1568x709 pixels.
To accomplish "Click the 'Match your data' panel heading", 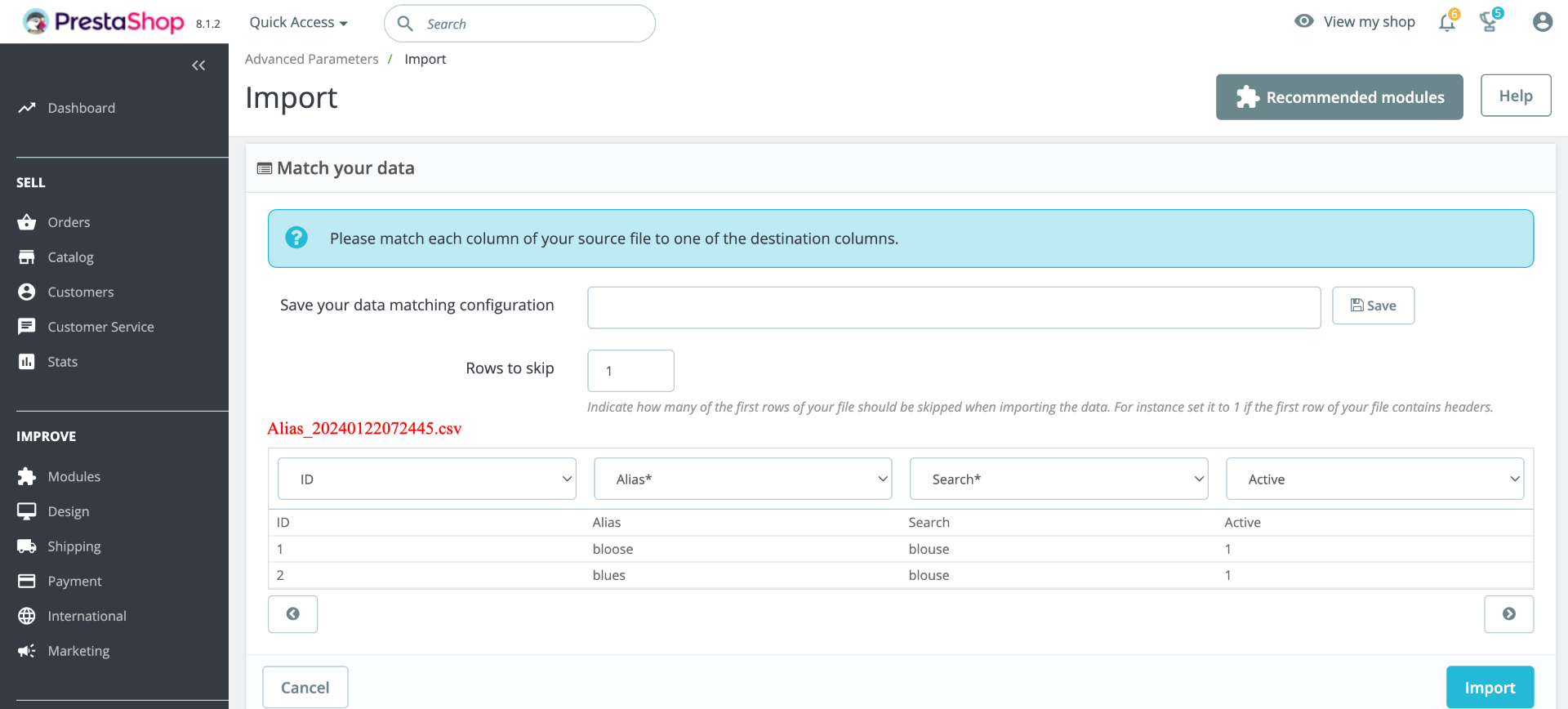I will point(345,168).
